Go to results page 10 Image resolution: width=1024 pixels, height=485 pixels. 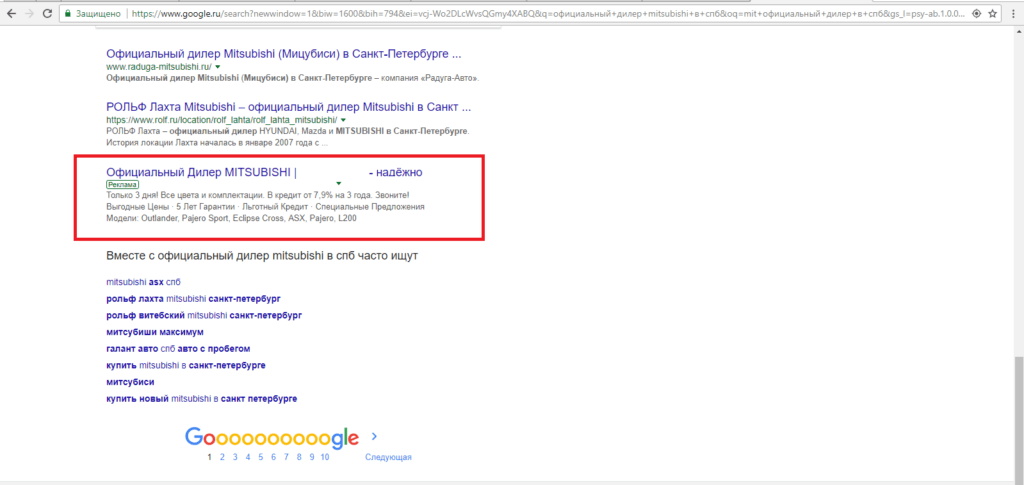pyautogui.click(x=325, y=458)
